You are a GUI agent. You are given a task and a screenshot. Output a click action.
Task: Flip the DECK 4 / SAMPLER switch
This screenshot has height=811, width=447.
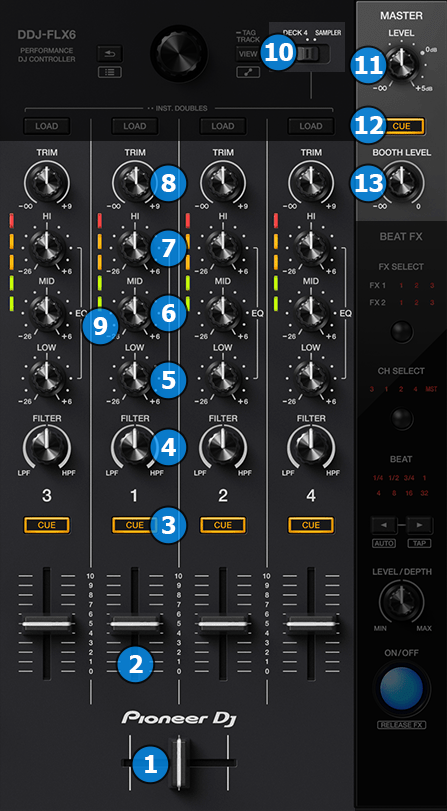point(308,53)
